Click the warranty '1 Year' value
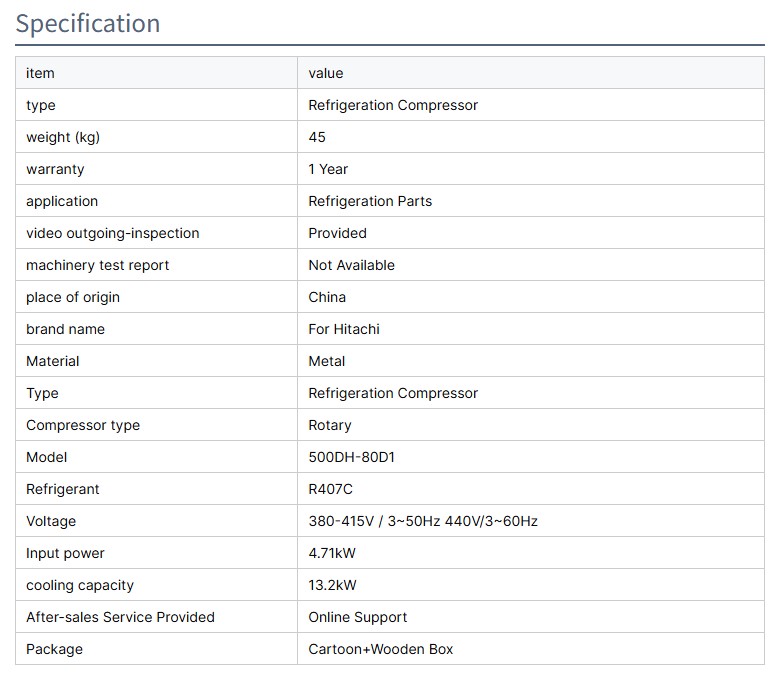Screen dimensions: 779x677 coord(328,169)
